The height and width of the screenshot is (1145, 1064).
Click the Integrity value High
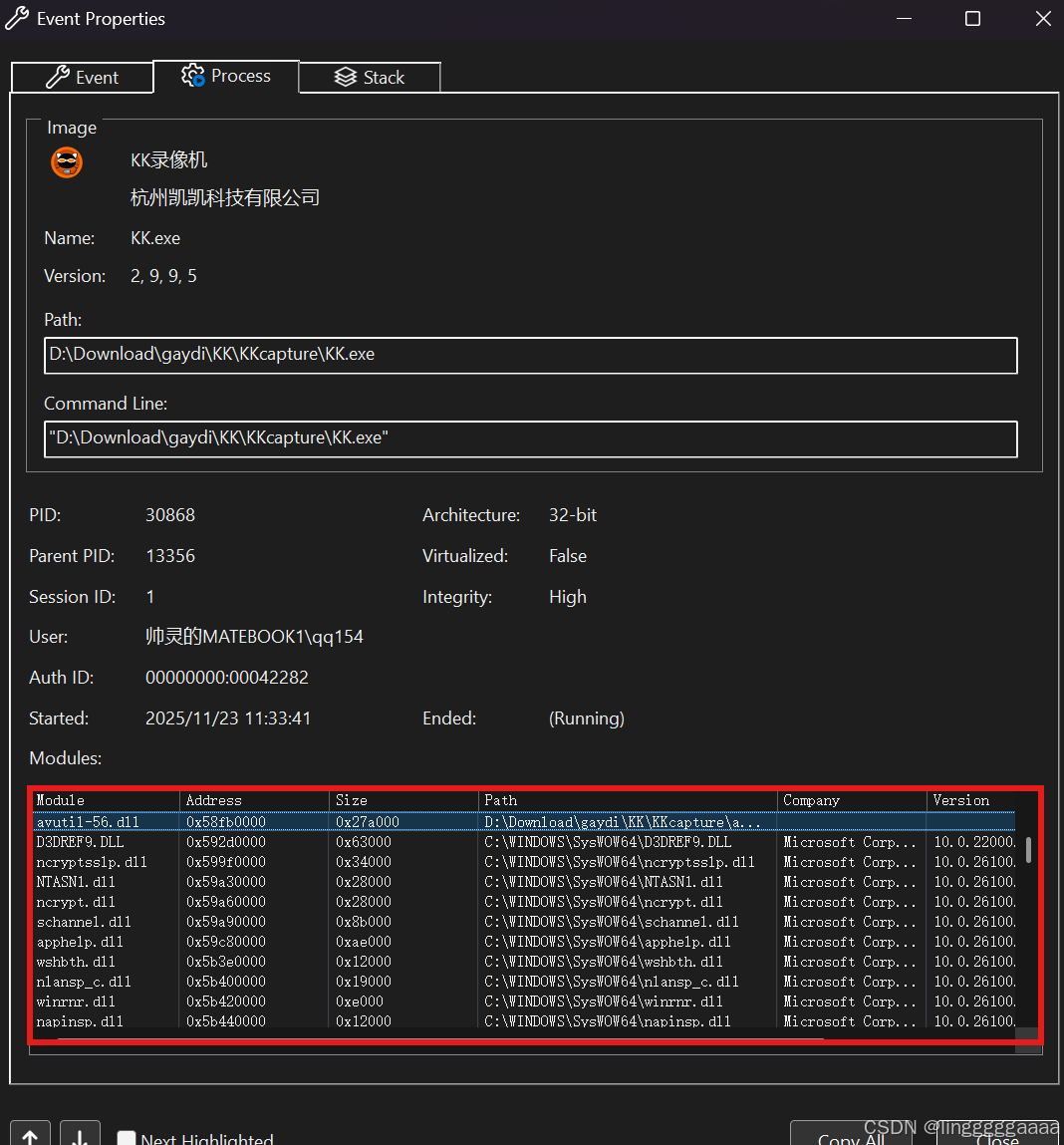(x=568, y=597)
